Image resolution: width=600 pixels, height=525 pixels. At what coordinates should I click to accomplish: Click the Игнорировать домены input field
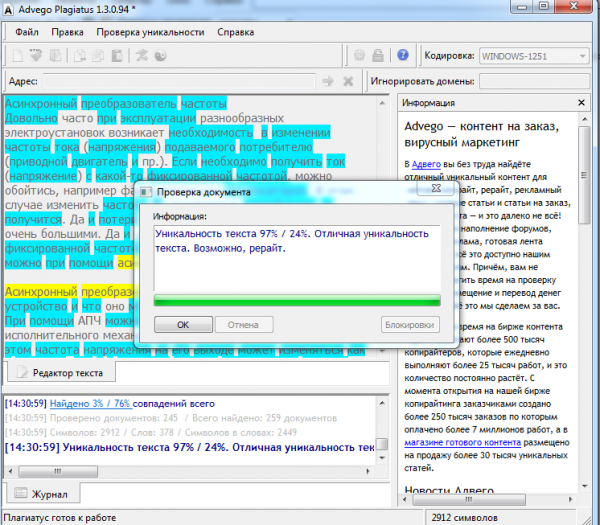534,81
